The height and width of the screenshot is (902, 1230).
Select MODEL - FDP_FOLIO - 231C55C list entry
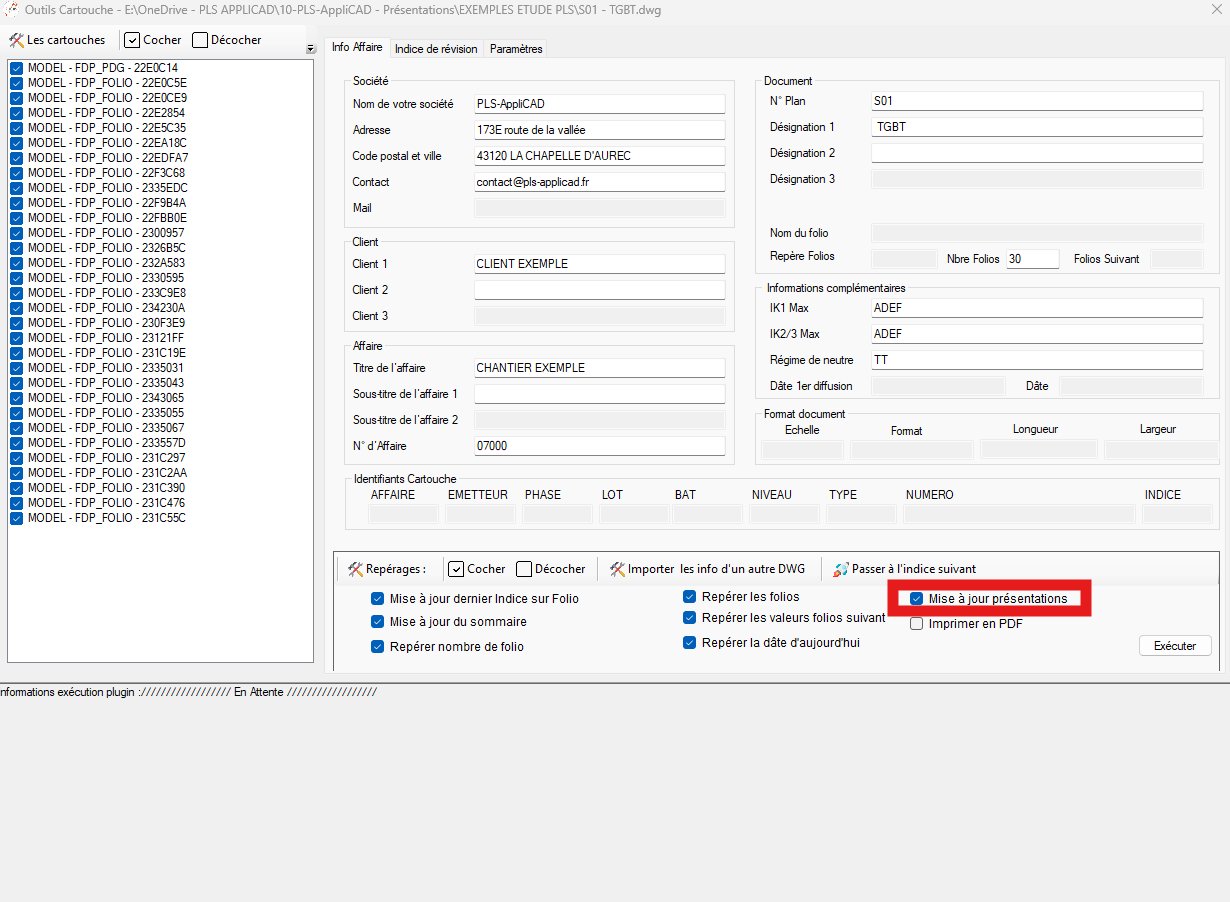[106, 518]
